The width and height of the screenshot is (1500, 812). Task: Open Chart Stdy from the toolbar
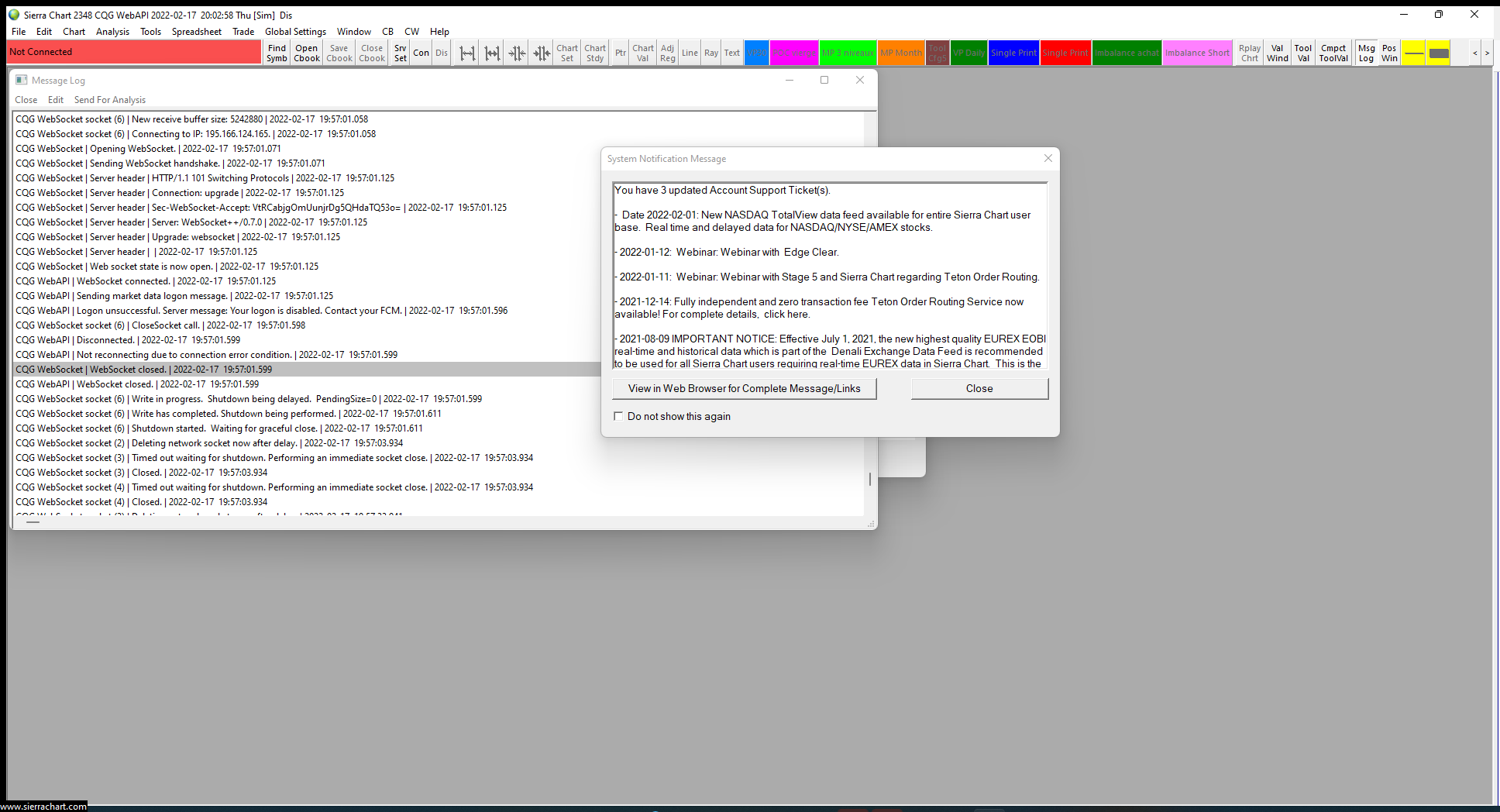[595, 53]
